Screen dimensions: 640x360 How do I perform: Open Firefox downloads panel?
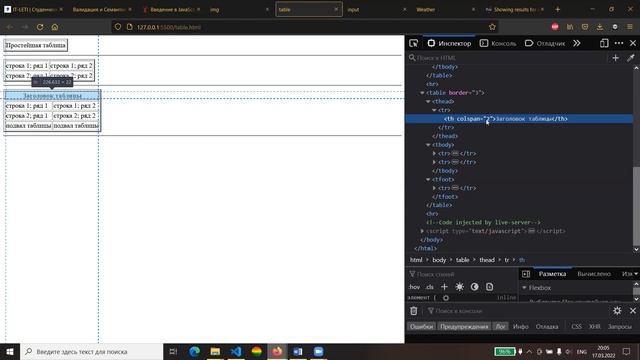[x=600, y=27]
